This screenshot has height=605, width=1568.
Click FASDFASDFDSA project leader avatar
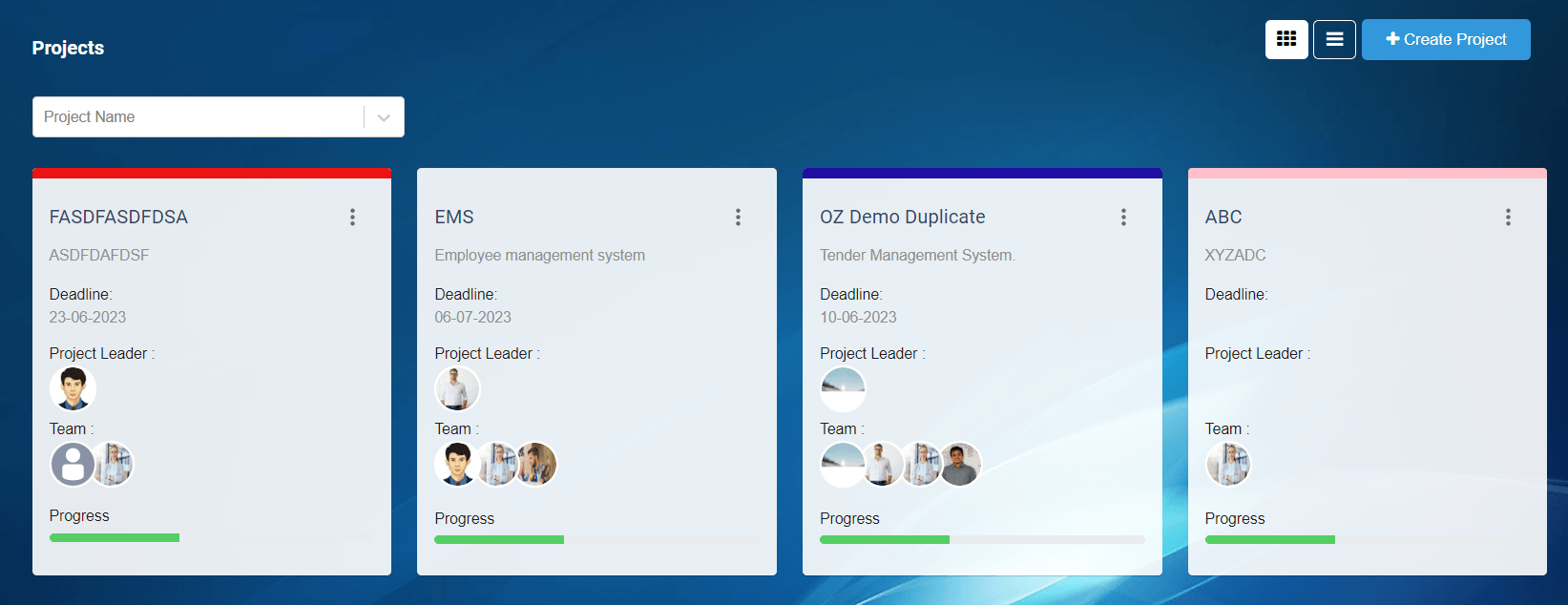73,388
